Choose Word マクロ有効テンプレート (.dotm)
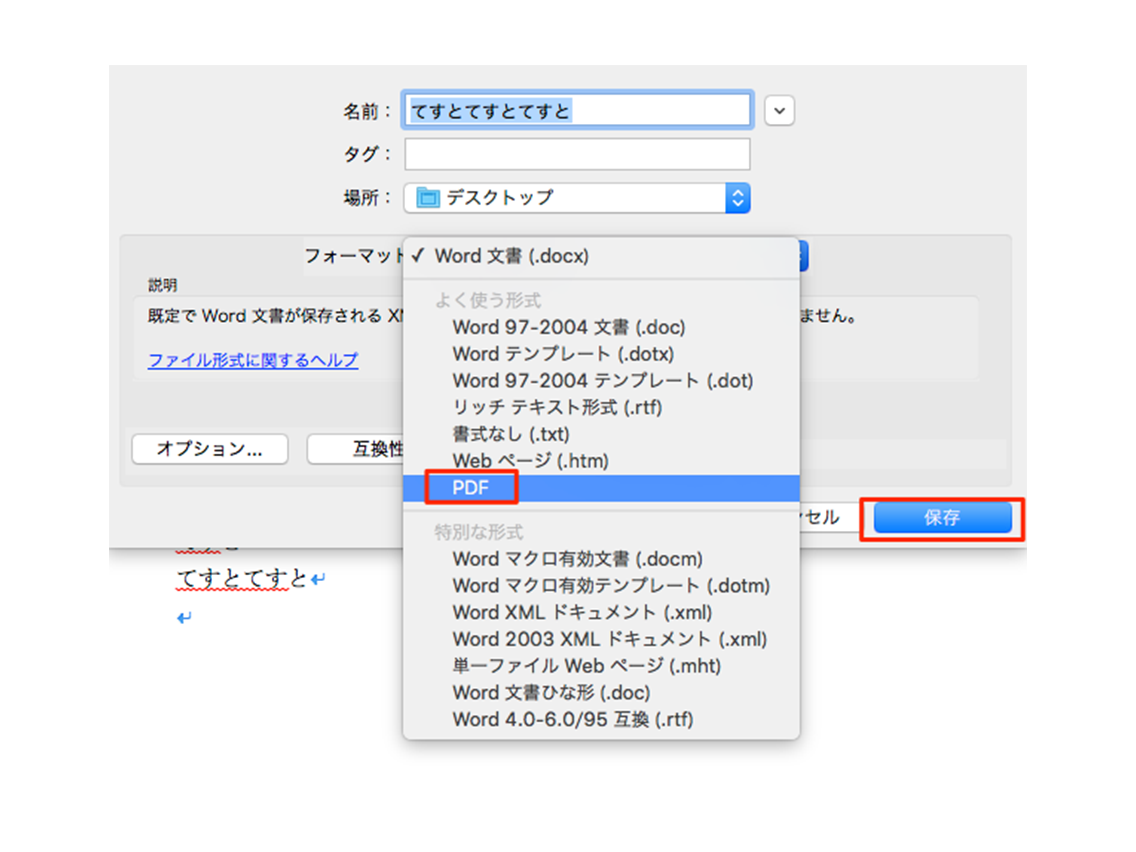1136x852 pixels. (x=601, y=586)
